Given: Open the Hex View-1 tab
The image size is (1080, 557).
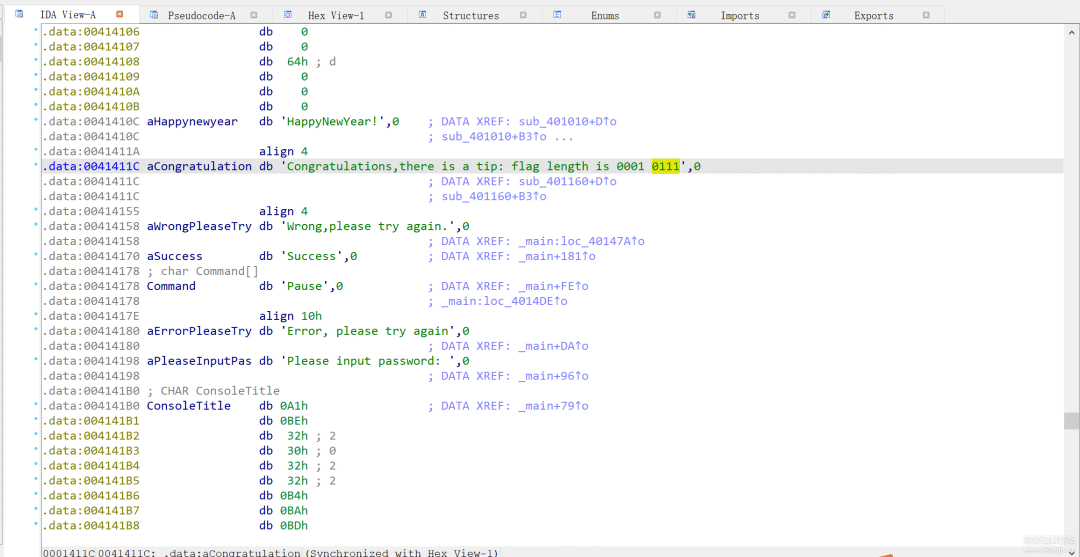Looking at the screenshot, I should 335,15.
